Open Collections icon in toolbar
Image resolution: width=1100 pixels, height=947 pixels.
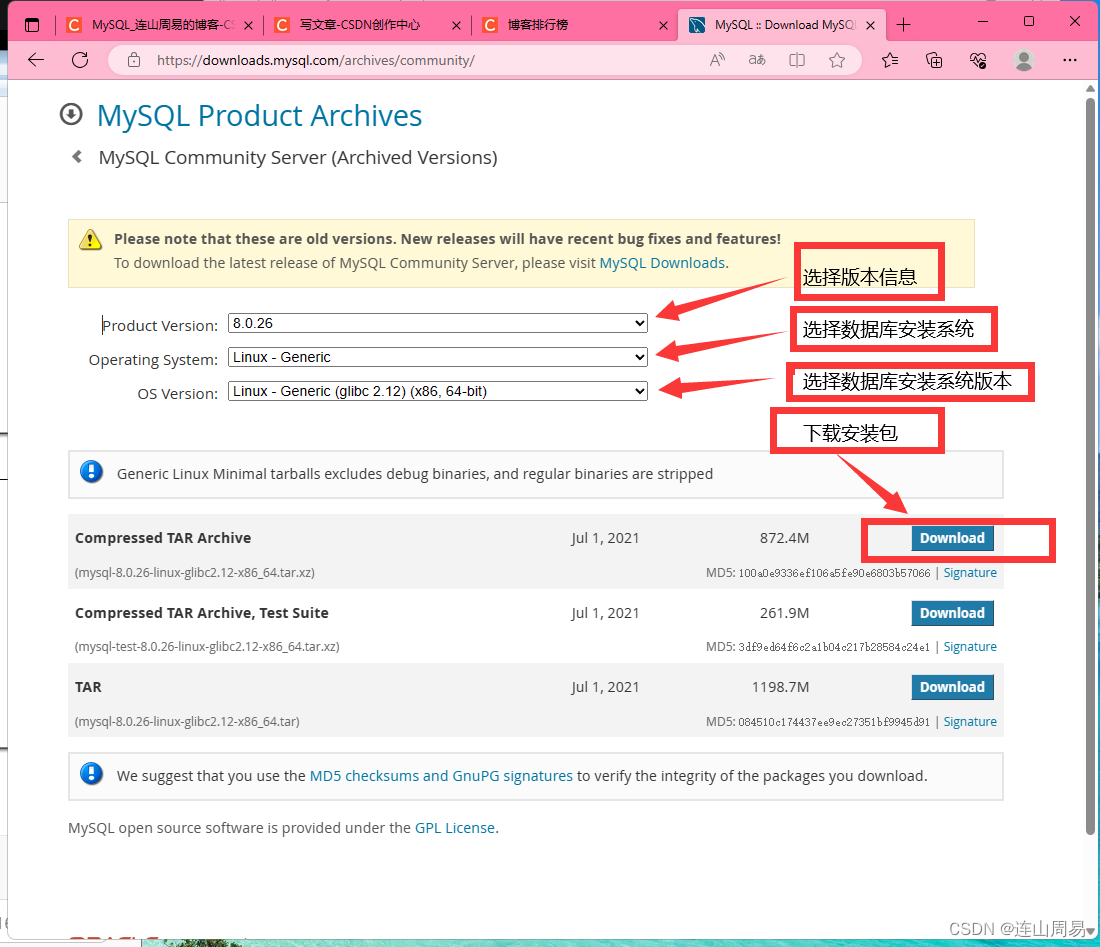(x=934, y=60)
